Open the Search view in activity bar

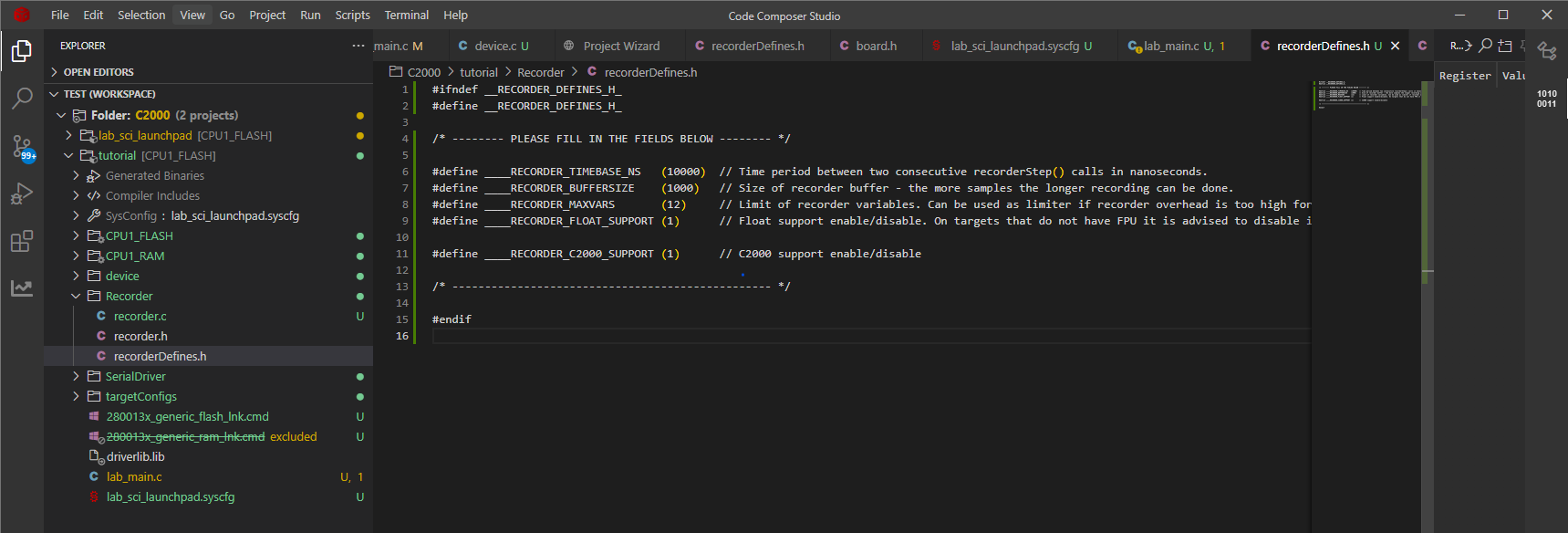point(22,98)
